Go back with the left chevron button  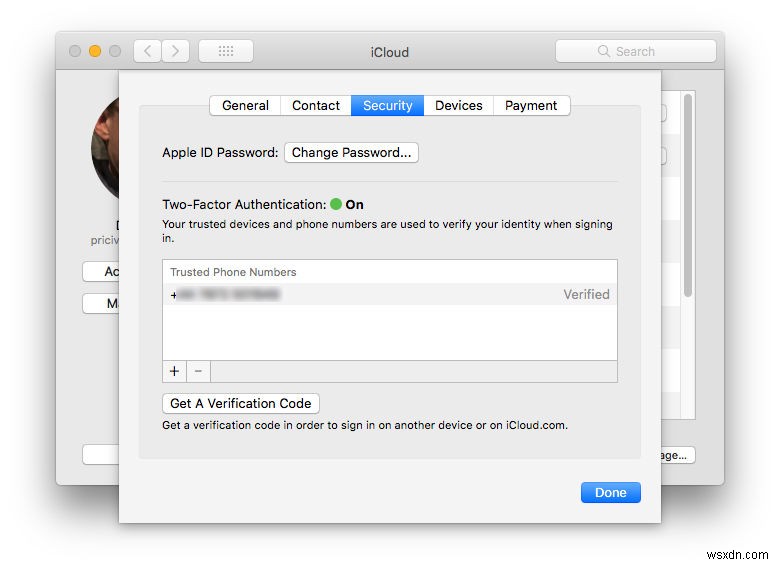click(147, 51)
